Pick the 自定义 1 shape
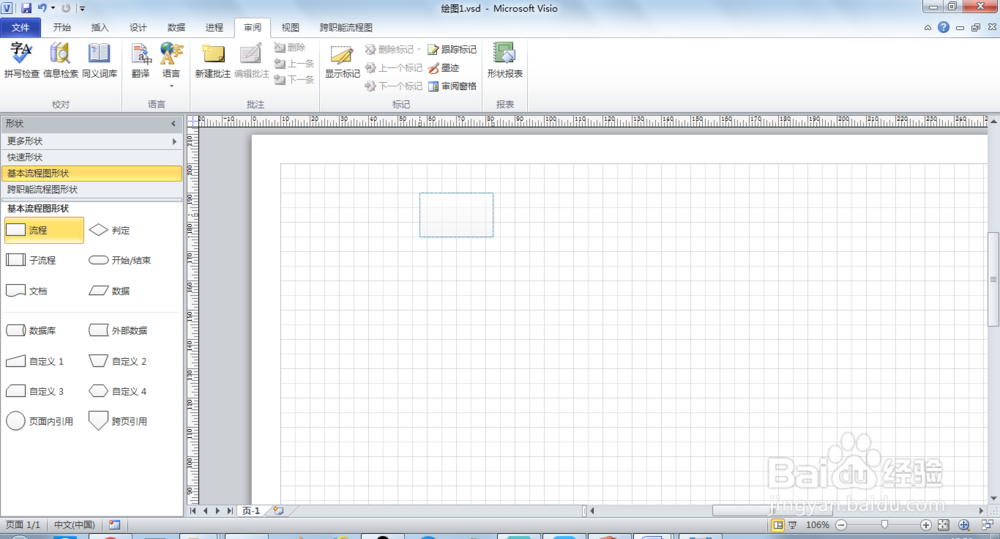 [x=35, y=361]
